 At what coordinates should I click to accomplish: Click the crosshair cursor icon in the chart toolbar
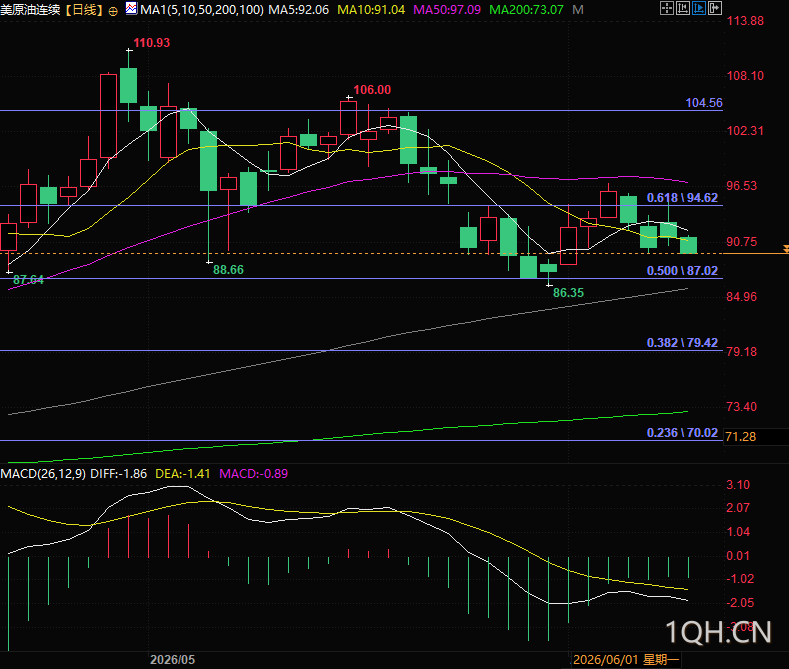(667, 8)
